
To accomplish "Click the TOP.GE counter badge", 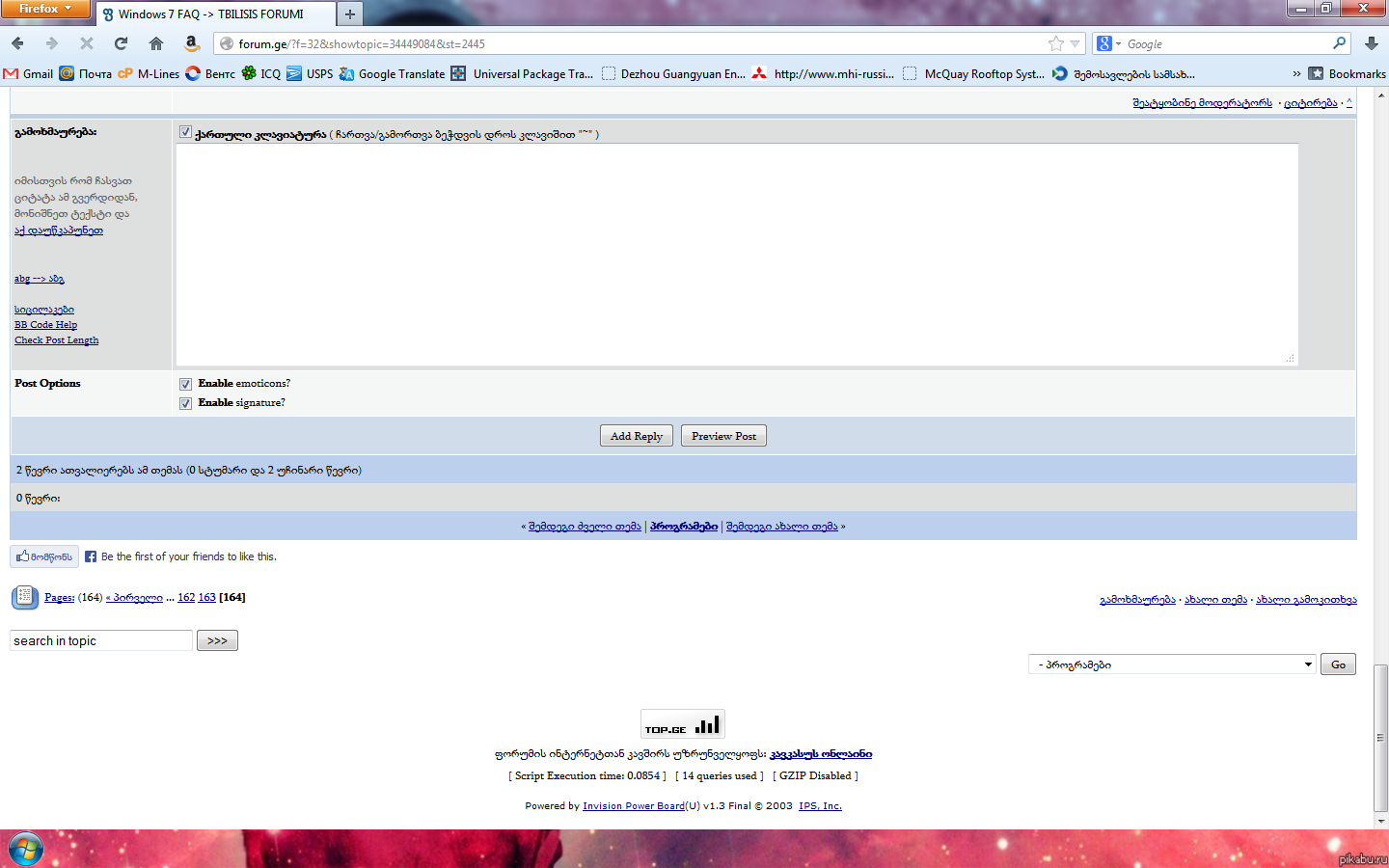I will [682, 724].
